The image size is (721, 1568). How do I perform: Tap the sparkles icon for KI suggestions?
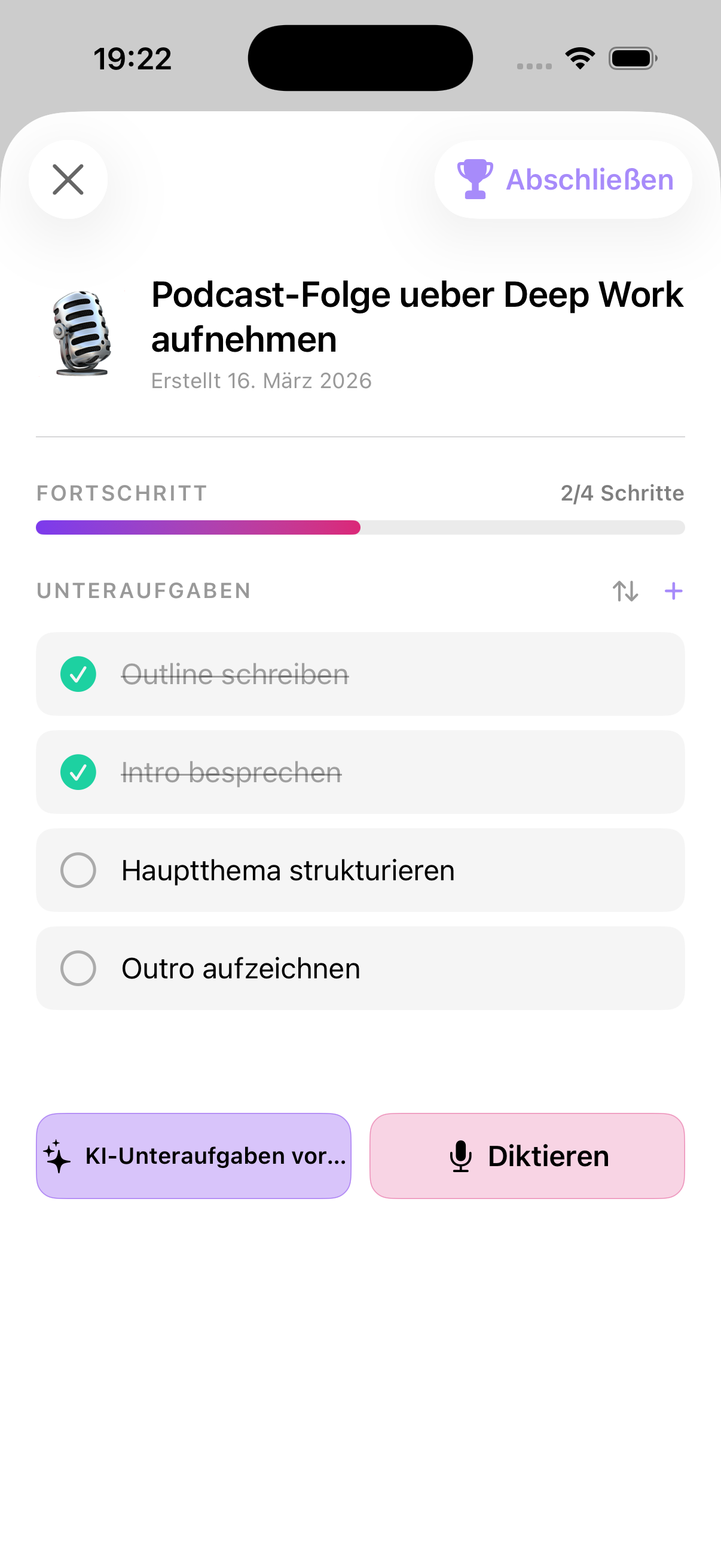pos(58,1156)
